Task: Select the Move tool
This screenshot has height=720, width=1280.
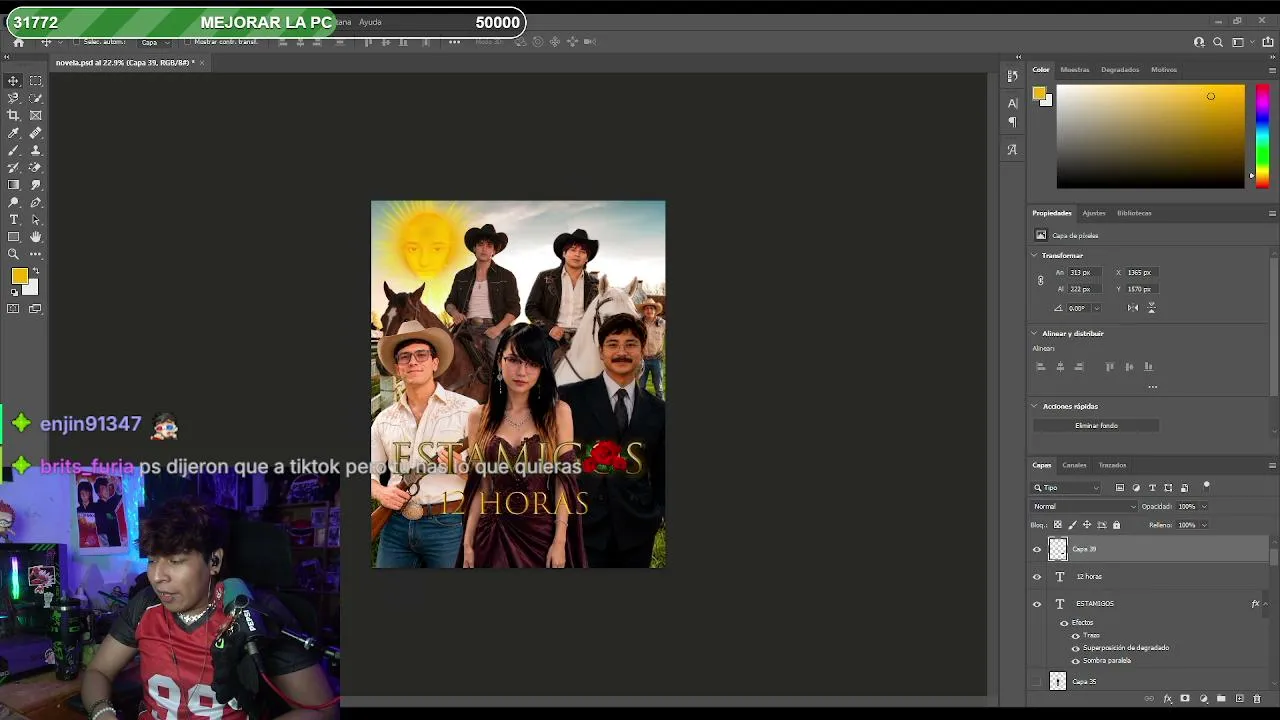Action: click(x=13, y=81)
